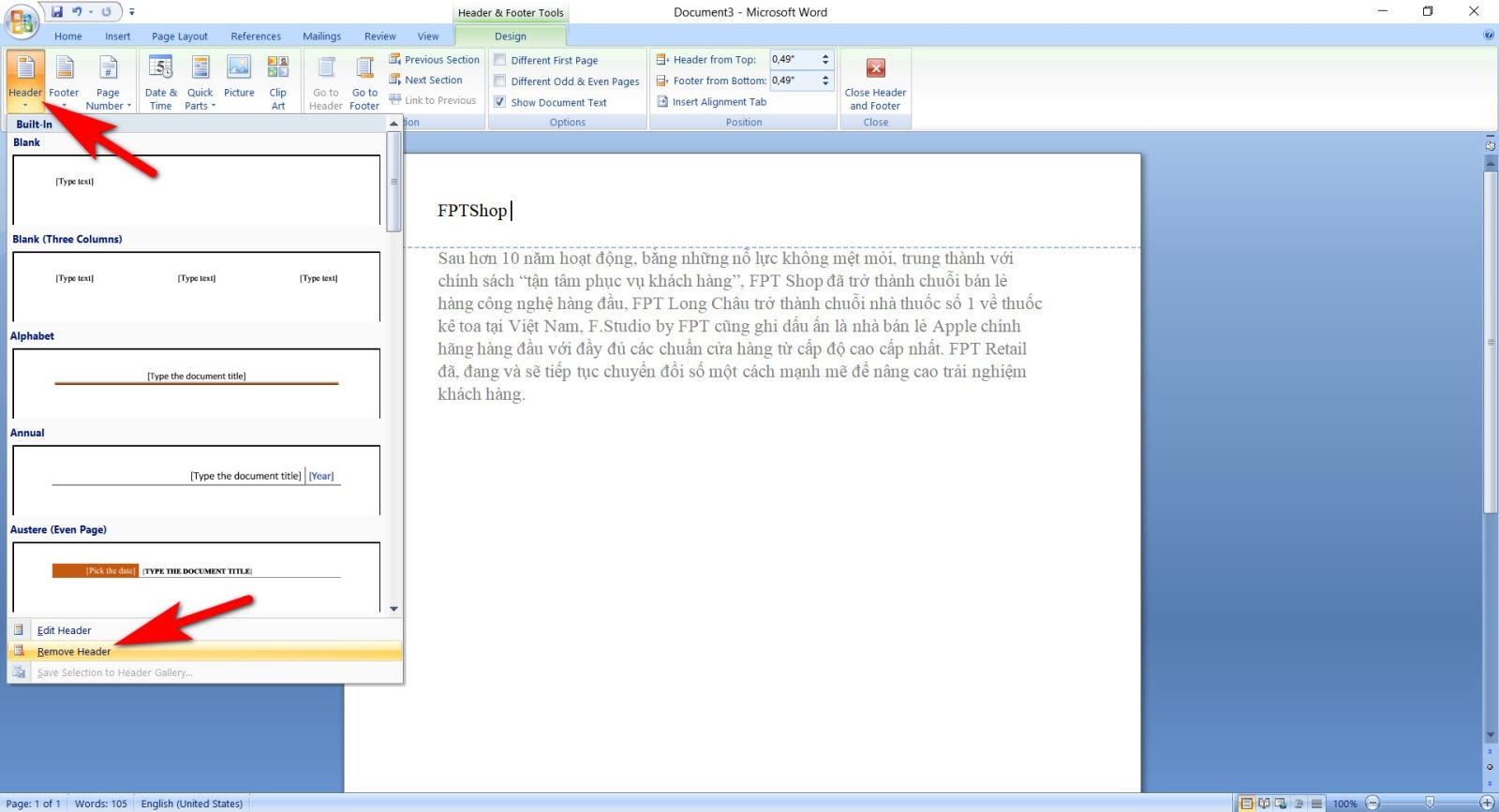Choose the Blank header template
1499x812 pixels.
196,190
